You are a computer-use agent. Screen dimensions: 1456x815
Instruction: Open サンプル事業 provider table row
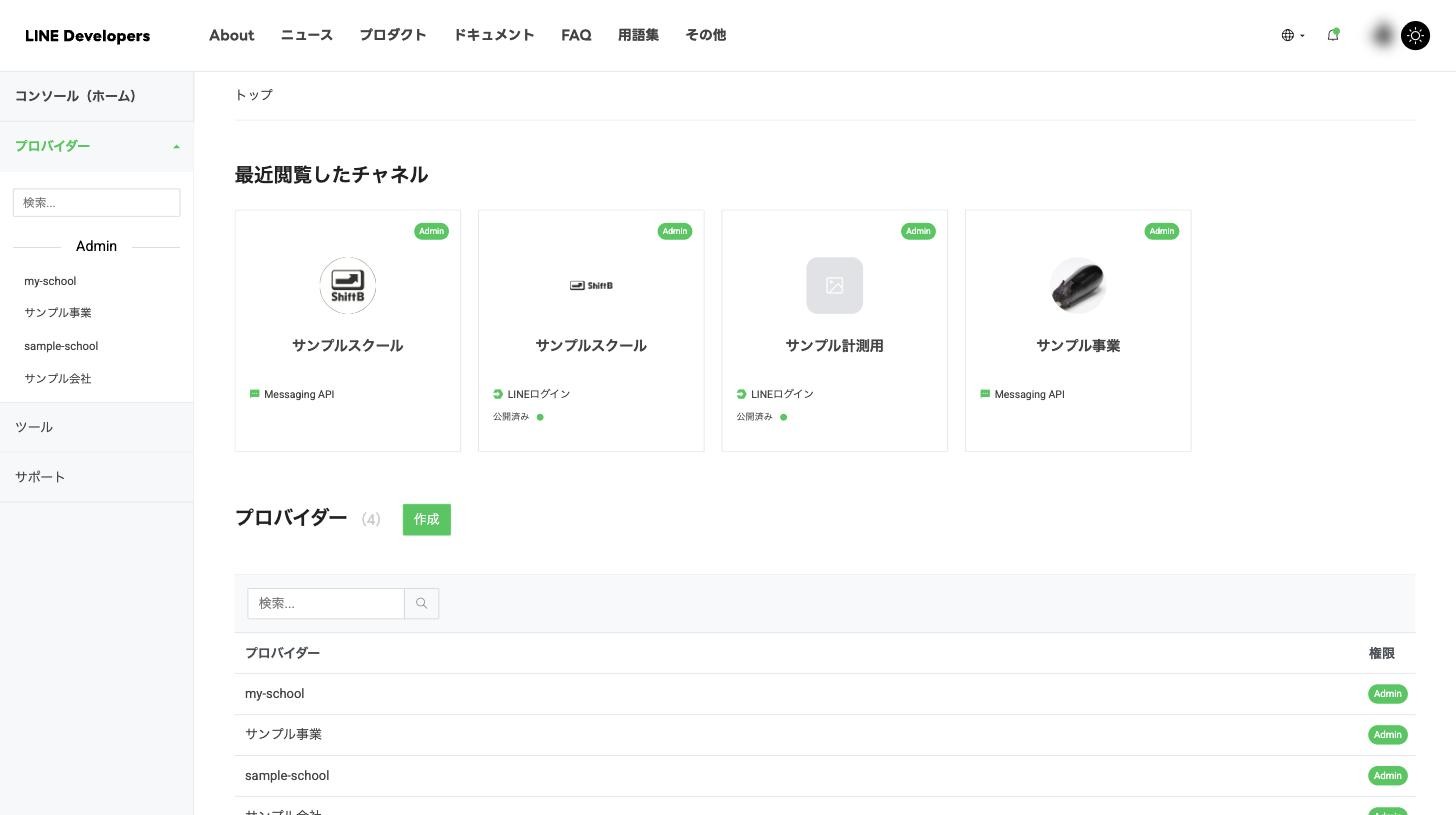825,735
